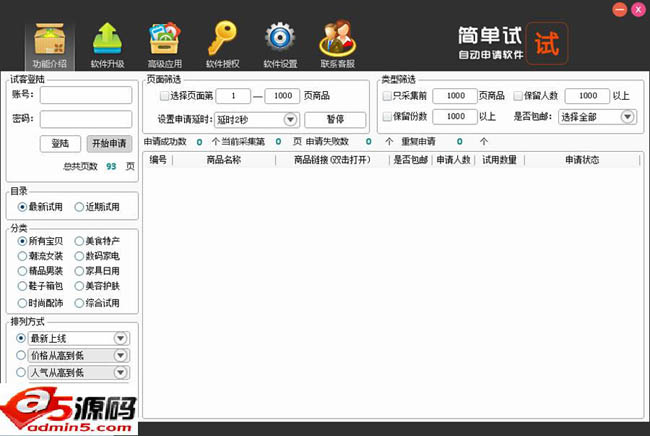
Task: Click the 开始申请 button
Action: tap(109, 144)
